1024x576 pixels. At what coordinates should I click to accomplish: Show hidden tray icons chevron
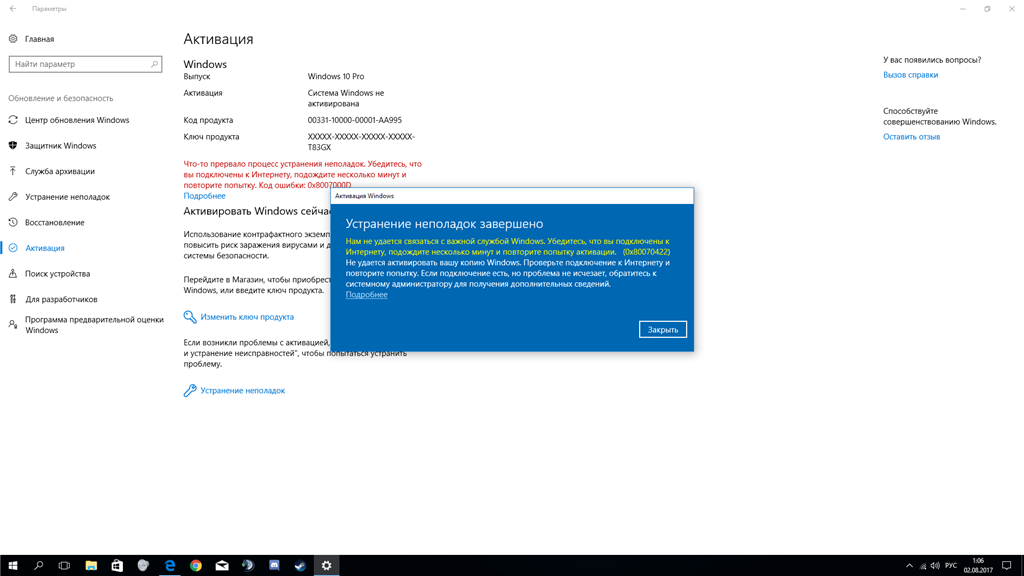click(909, 566)
